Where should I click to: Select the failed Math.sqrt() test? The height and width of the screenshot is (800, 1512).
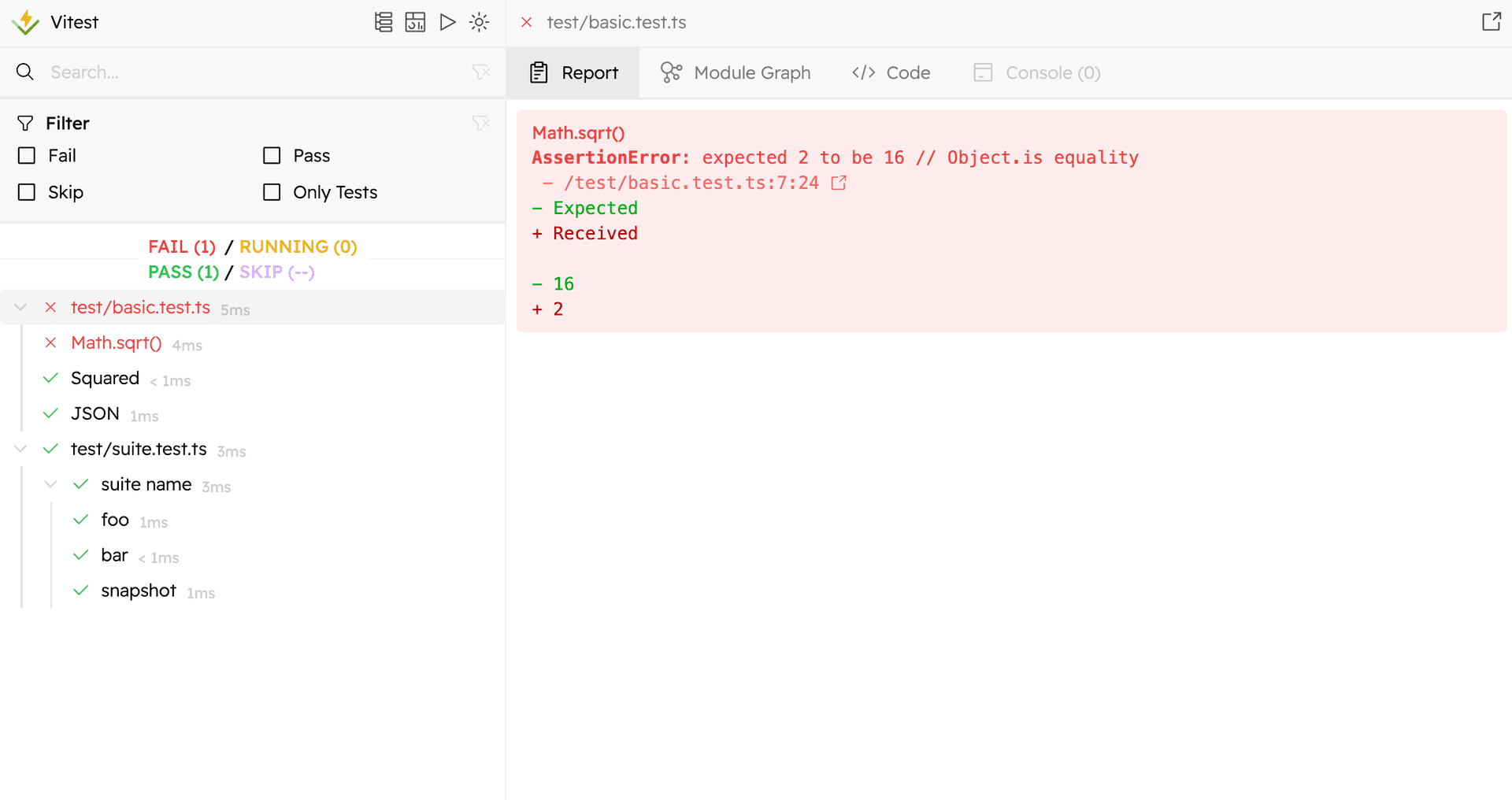pyautogui.click(x=116, y=343)
